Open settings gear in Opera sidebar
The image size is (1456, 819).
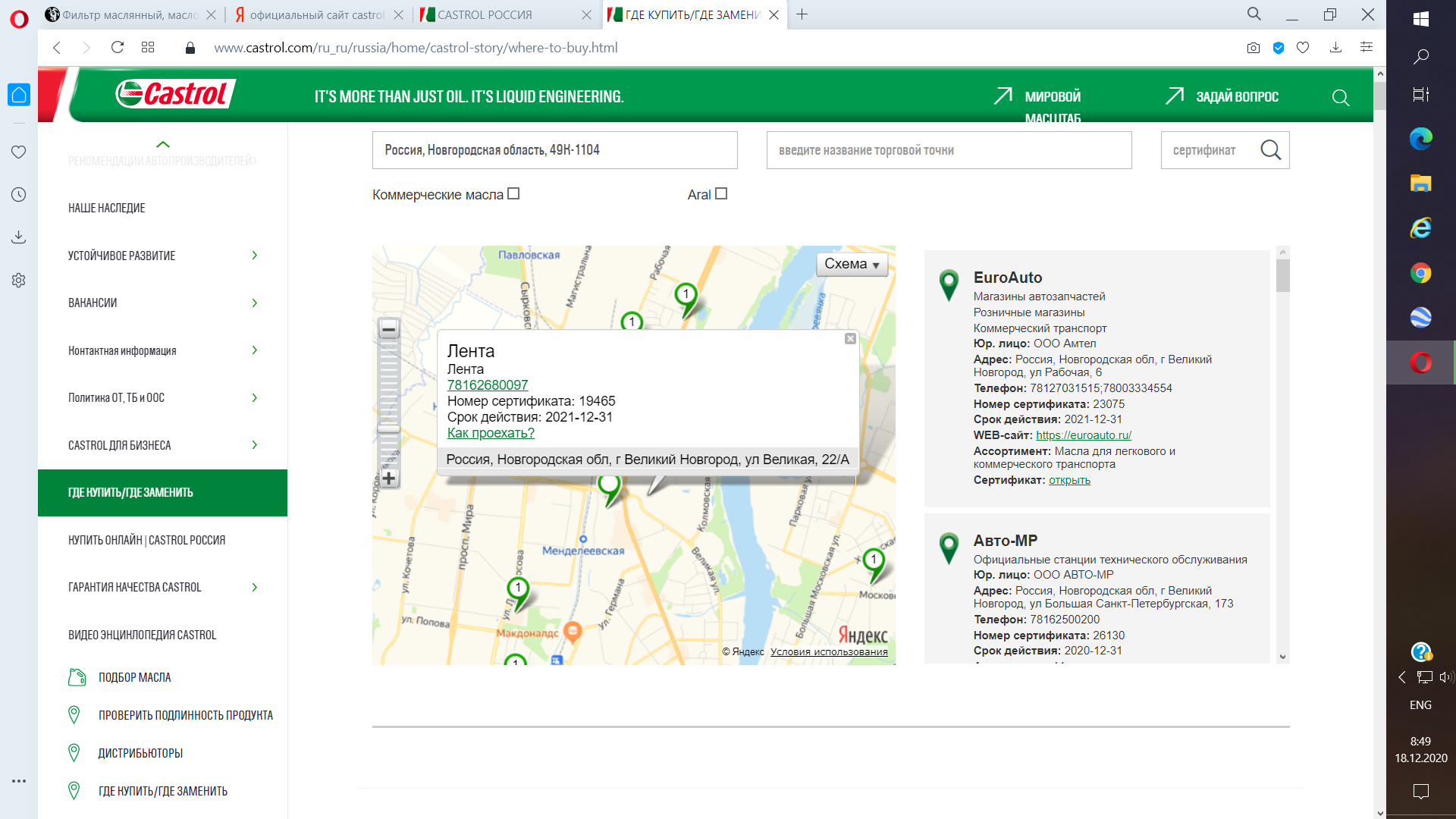[19, 280]
